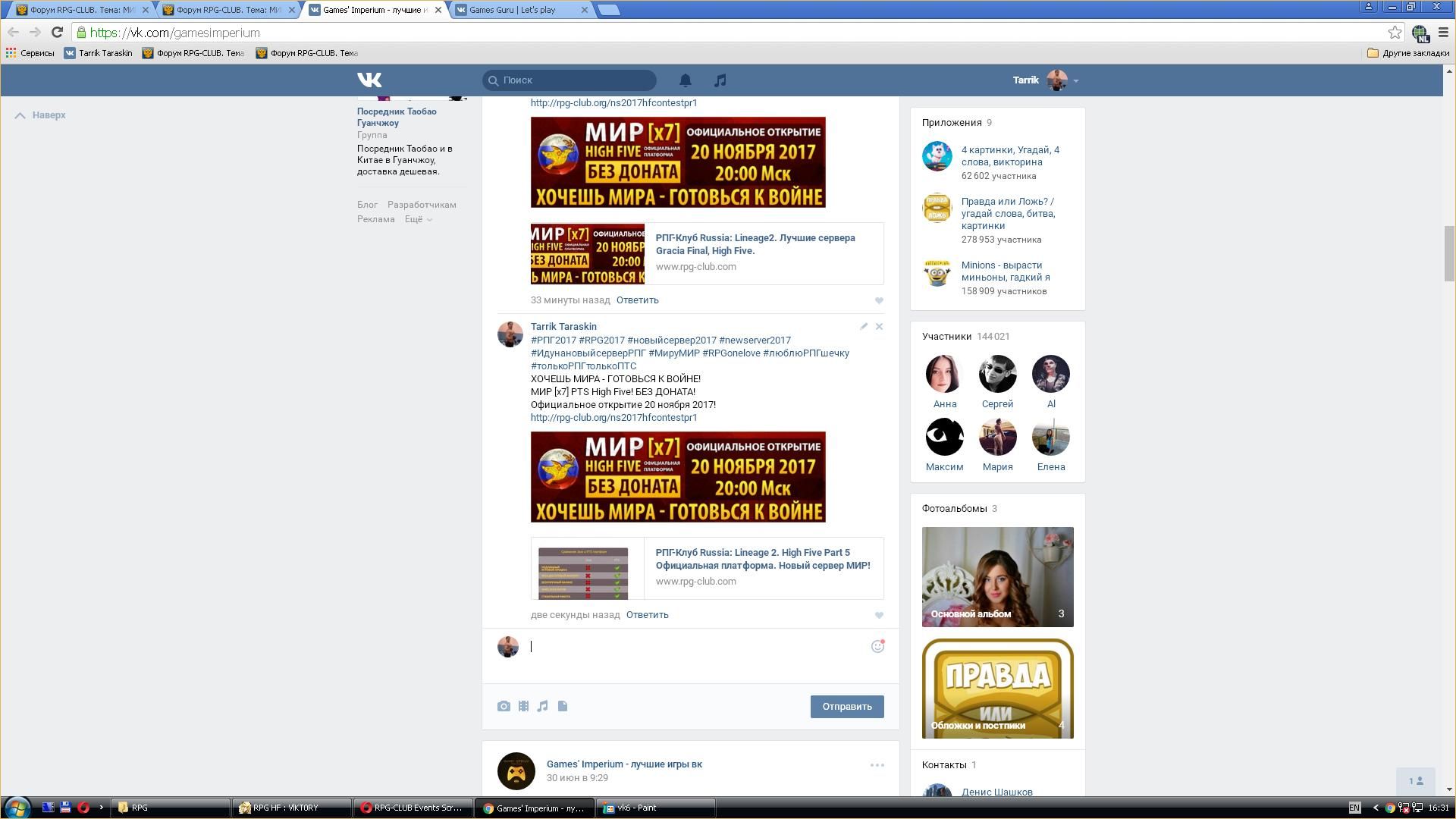
Task: Click the browser address bar
Action: click(x=736, y=32)
